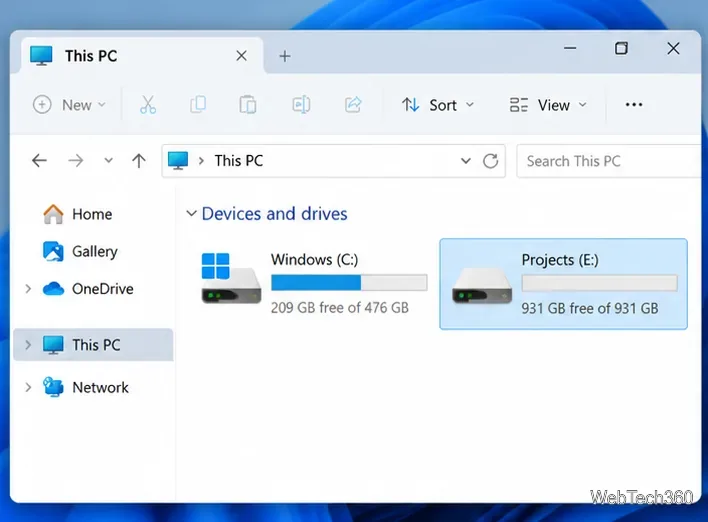The width and height of the screenshot is (708, 522).
Task: Open the See more (three dots) menu
Action: pyautogui.click(x=634, y=105)
